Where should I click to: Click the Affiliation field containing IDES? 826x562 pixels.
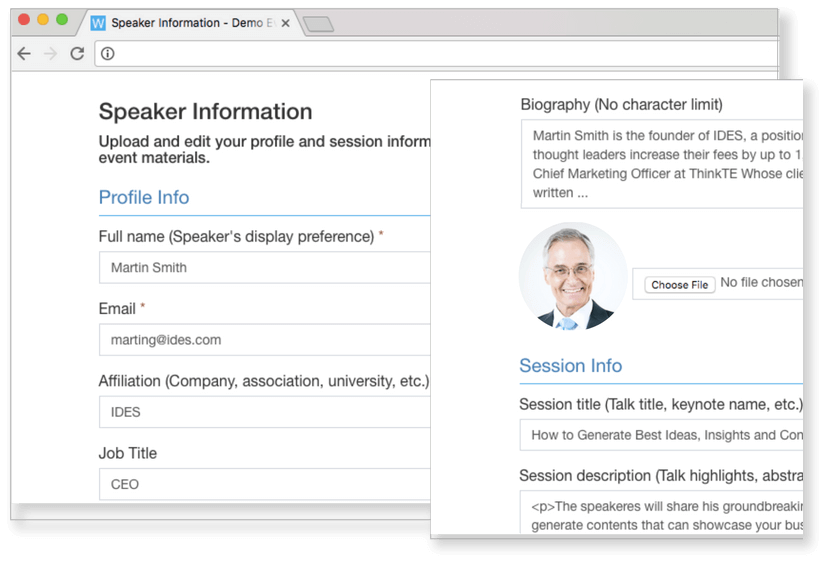click(264, 412)
